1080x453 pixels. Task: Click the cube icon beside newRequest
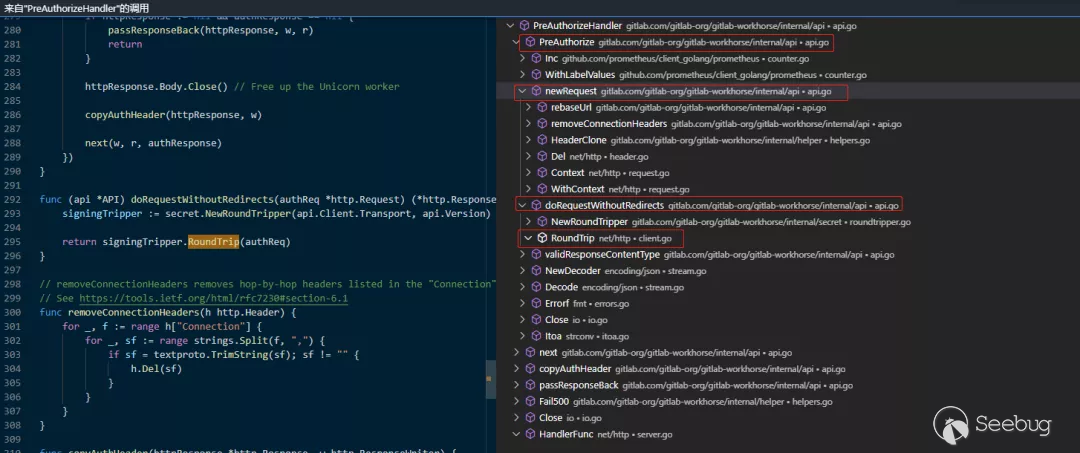536,91
